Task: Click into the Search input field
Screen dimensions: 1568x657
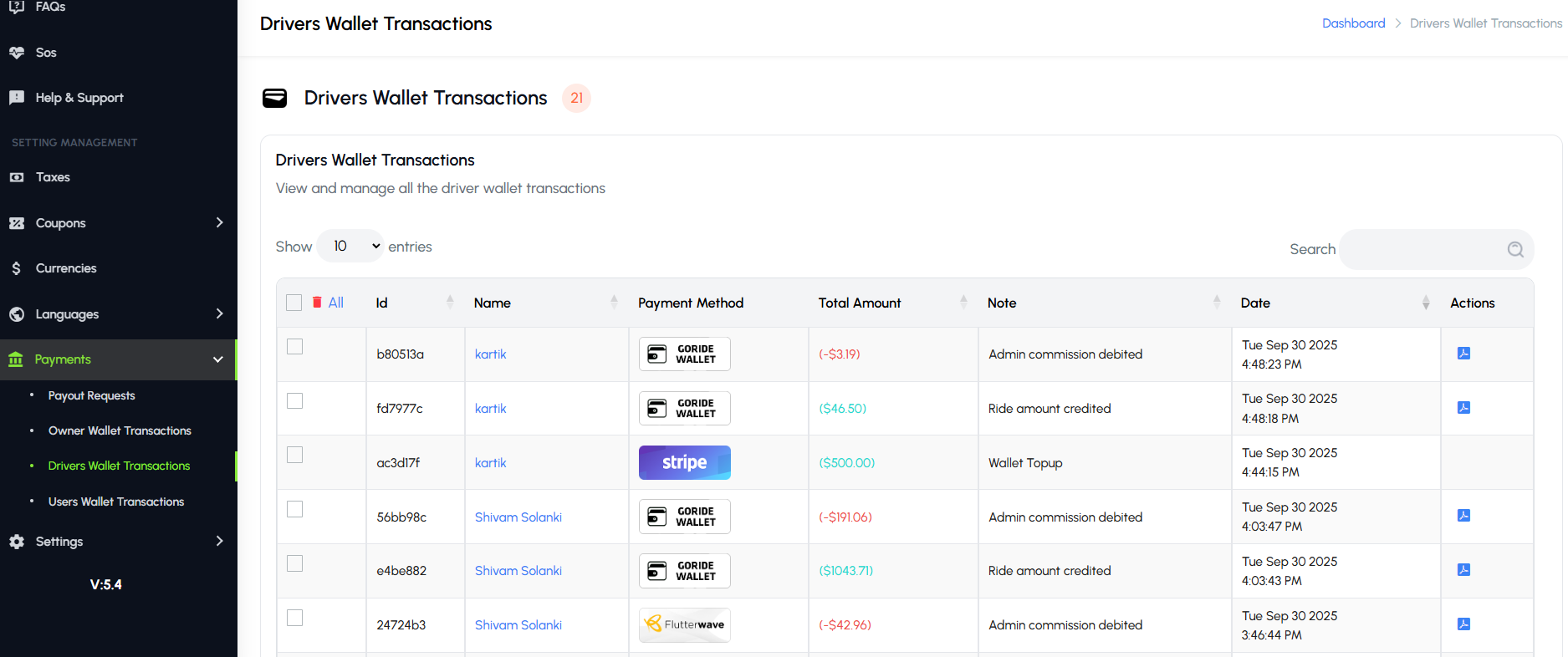Action: (1422, 249)
